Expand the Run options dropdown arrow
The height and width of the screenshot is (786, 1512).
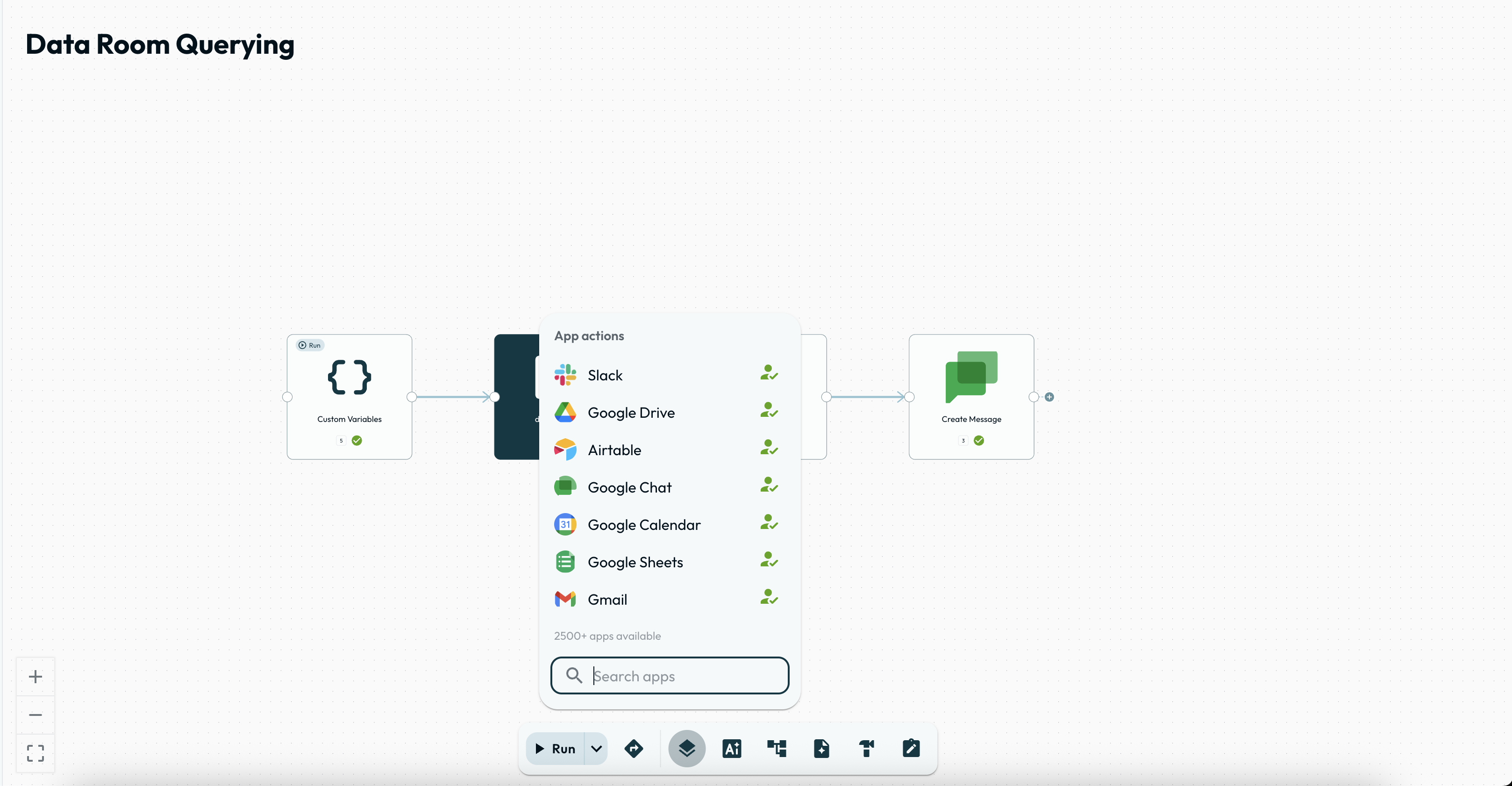596,749
